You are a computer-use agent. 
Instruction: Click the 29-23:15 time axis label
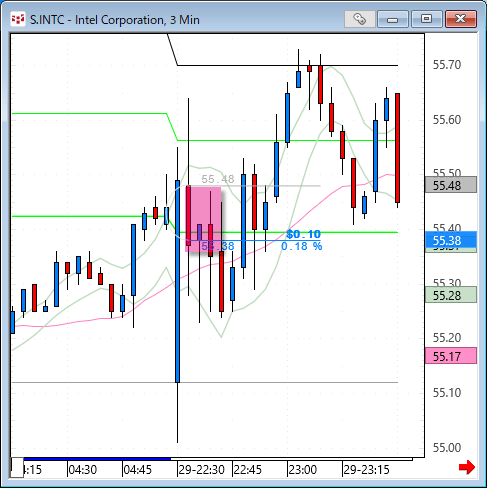click(366, 470)
